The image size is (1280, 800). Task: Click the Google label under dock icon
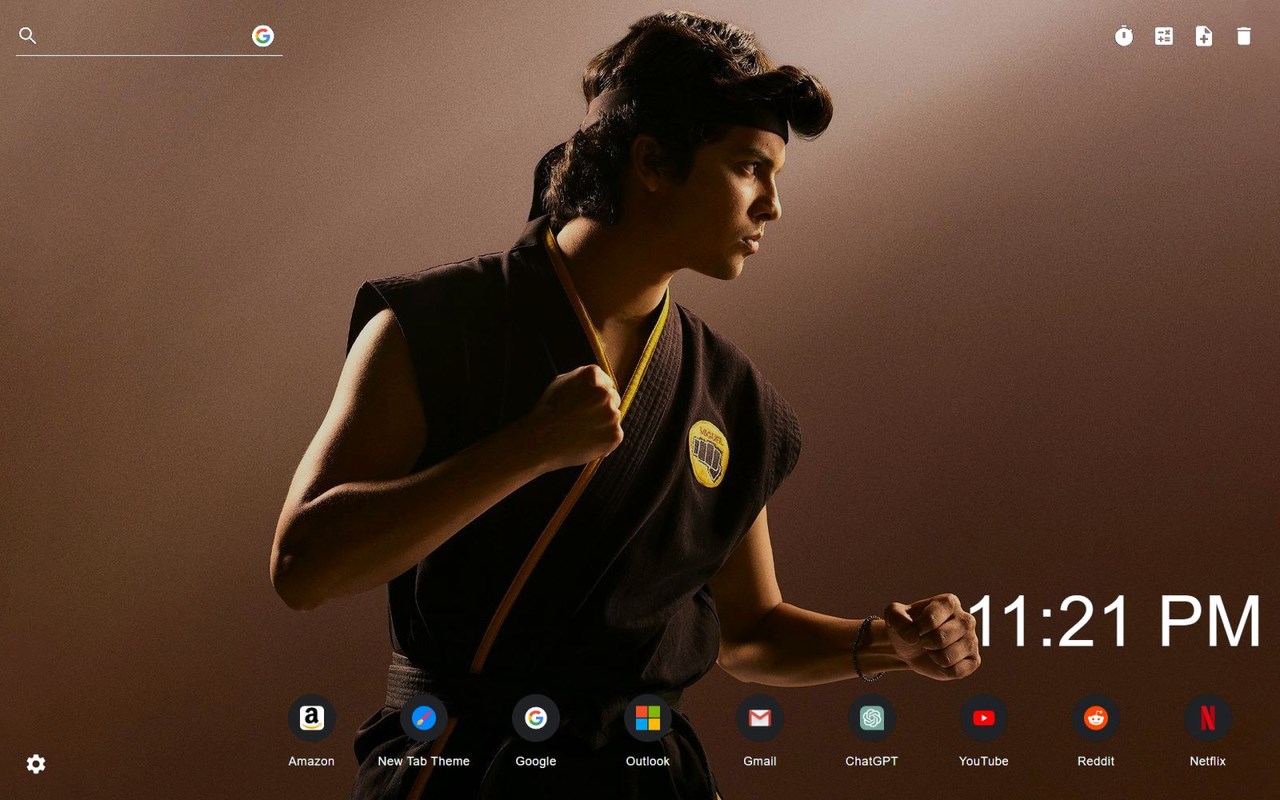click(536, 761)
